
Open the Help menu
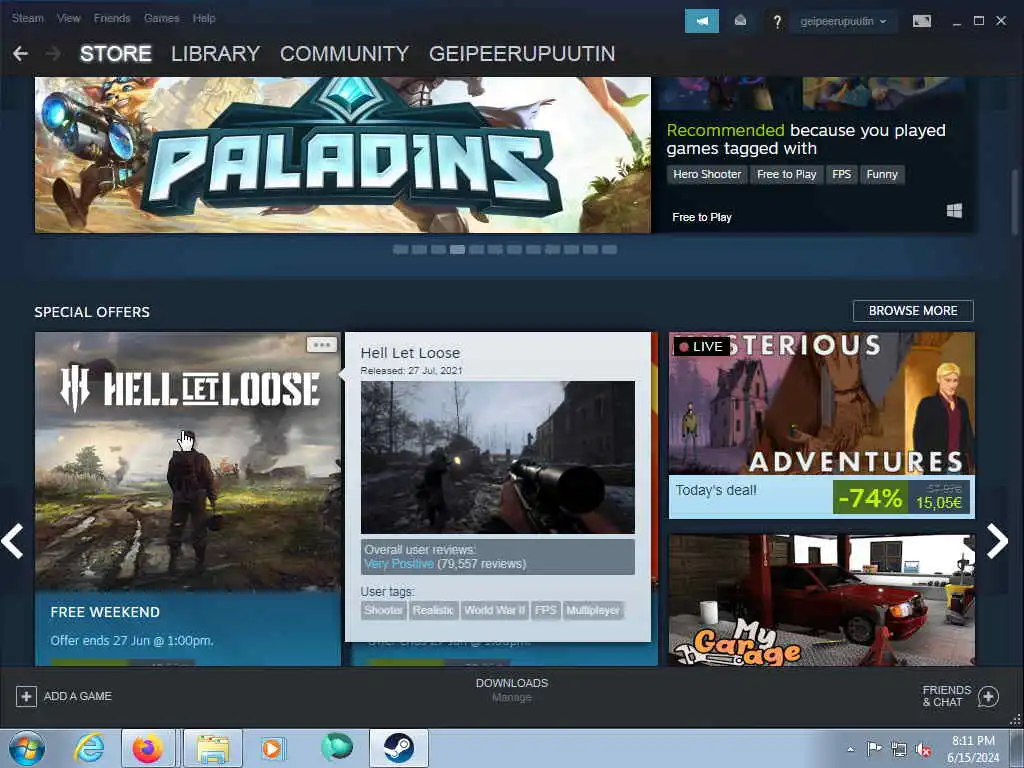[204, 18]
